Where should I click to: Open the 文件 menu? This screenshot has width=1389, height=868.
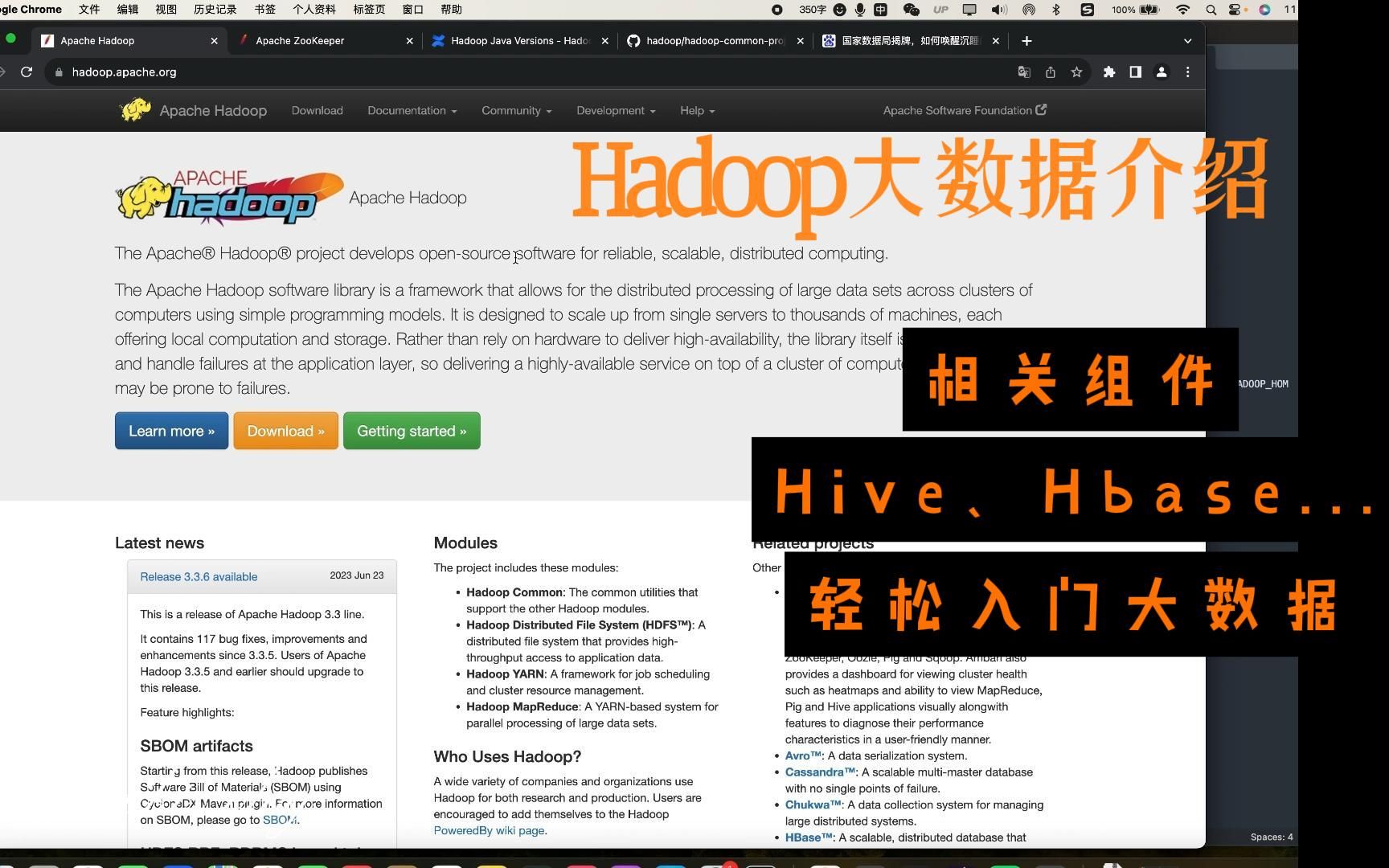[x=89, y=10]
